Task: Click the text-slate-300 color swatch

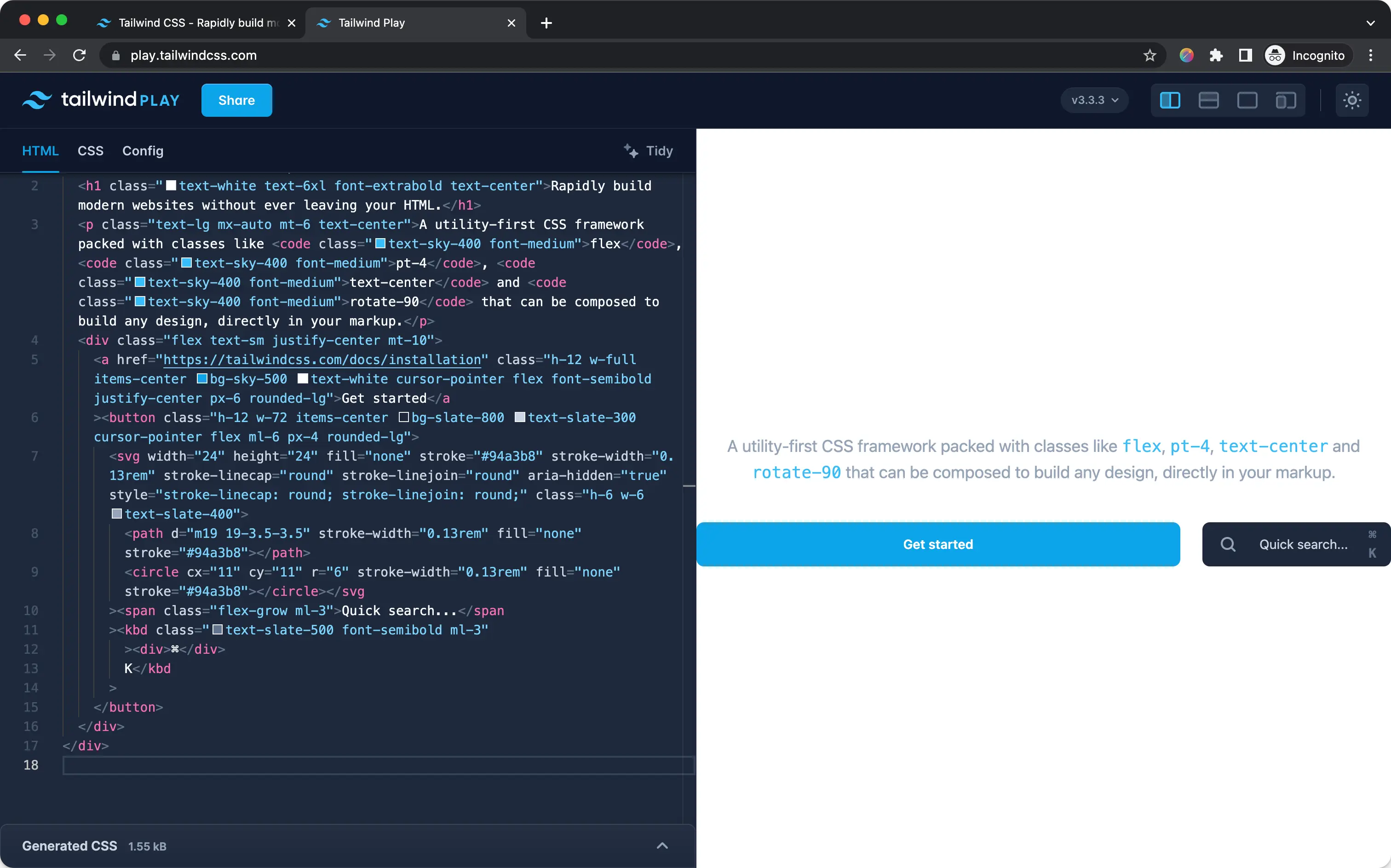Action: click(520, 417)
